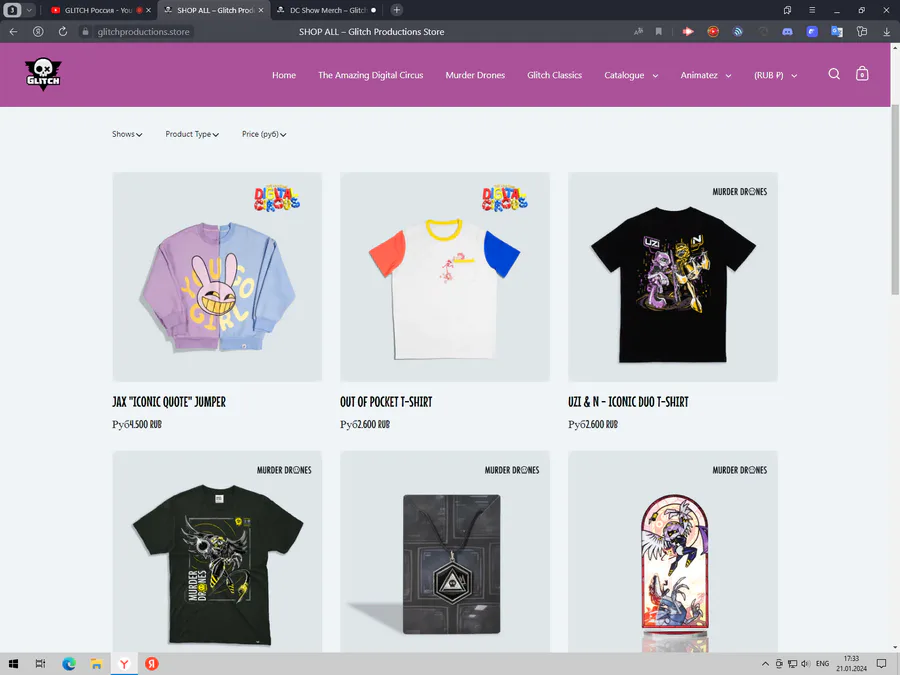
Task: Open Yandex profile icon beside back arrow
Action: 38,32
